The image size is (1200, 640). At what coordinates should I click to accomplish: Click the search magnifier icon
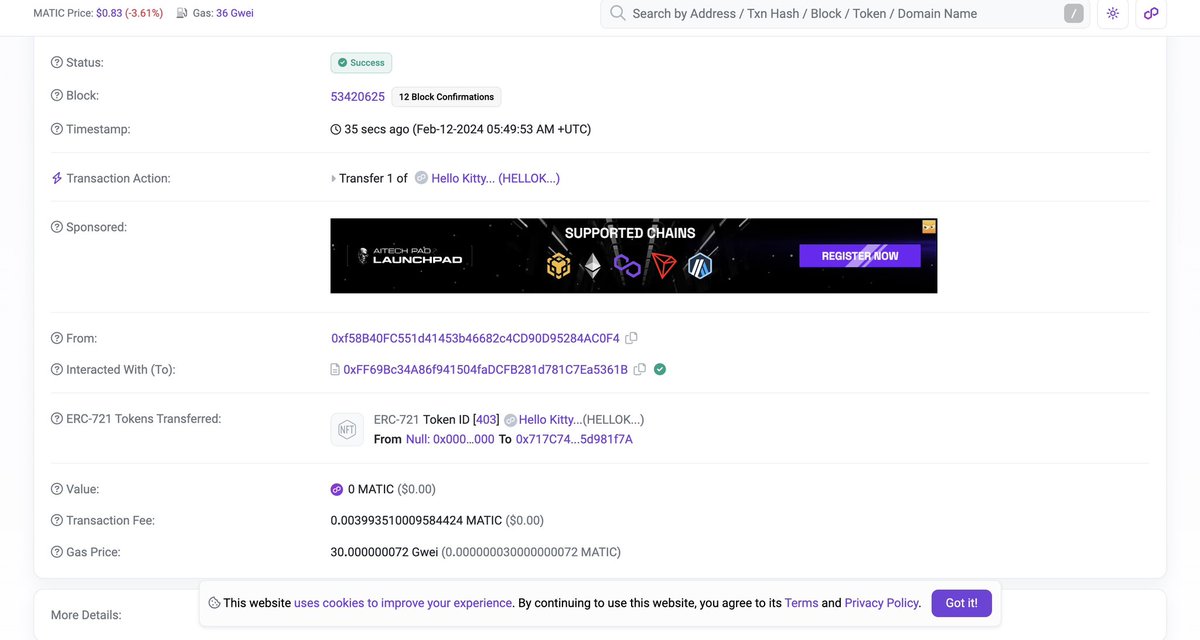(x=617, y=13)
